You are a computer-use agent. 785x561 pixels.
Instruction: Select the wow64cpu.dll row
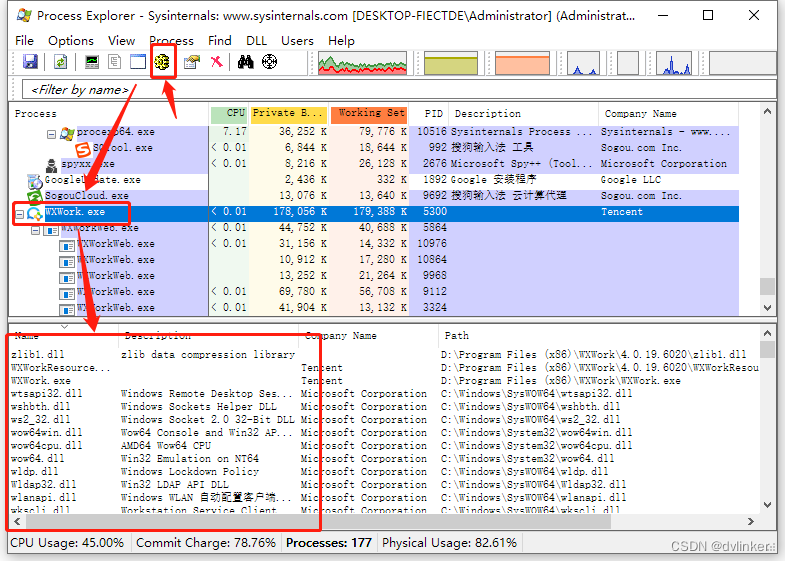384,445
